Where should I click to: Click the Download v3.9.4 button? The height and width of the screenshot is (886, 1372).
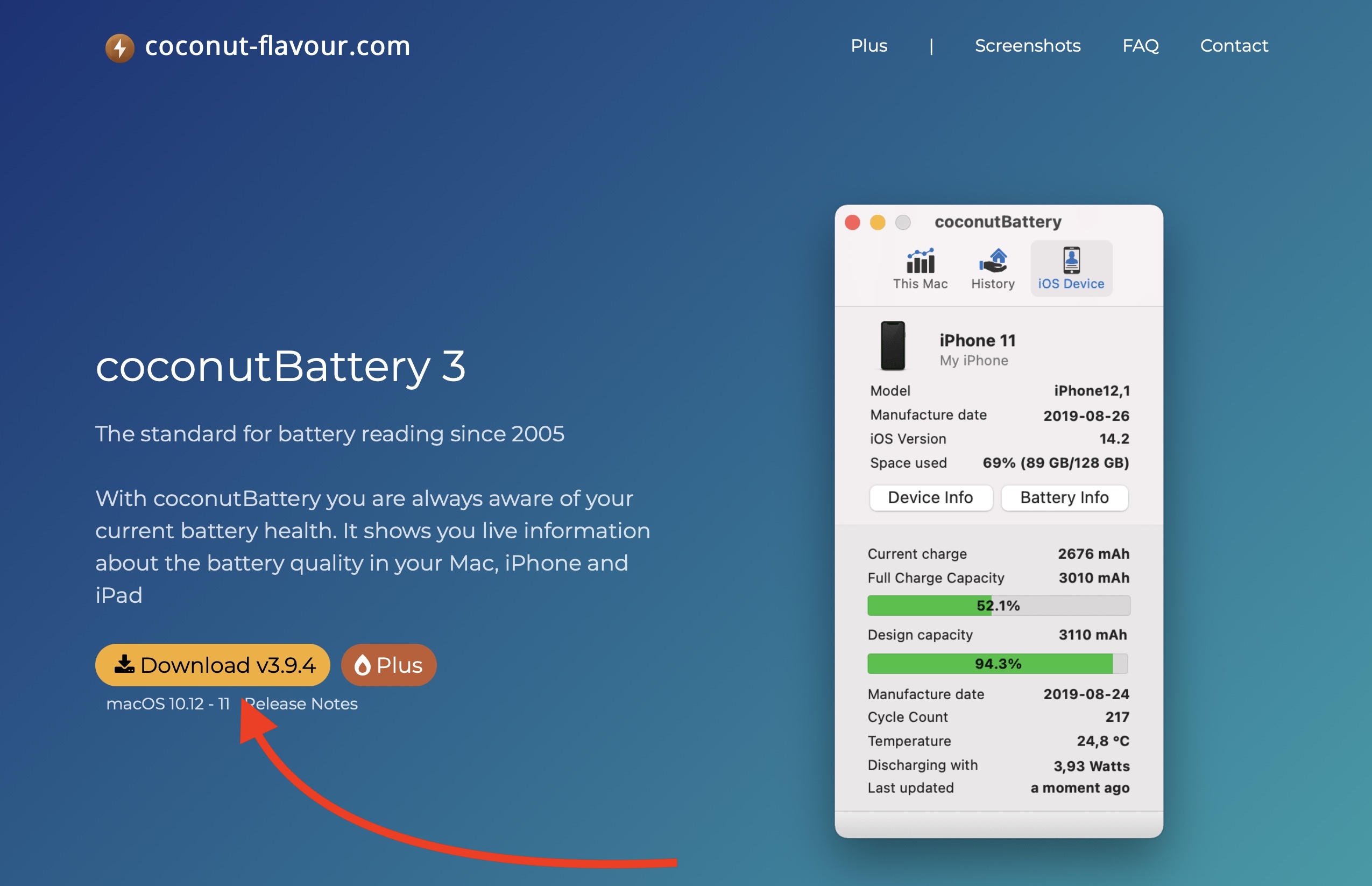tap(213, 665)
